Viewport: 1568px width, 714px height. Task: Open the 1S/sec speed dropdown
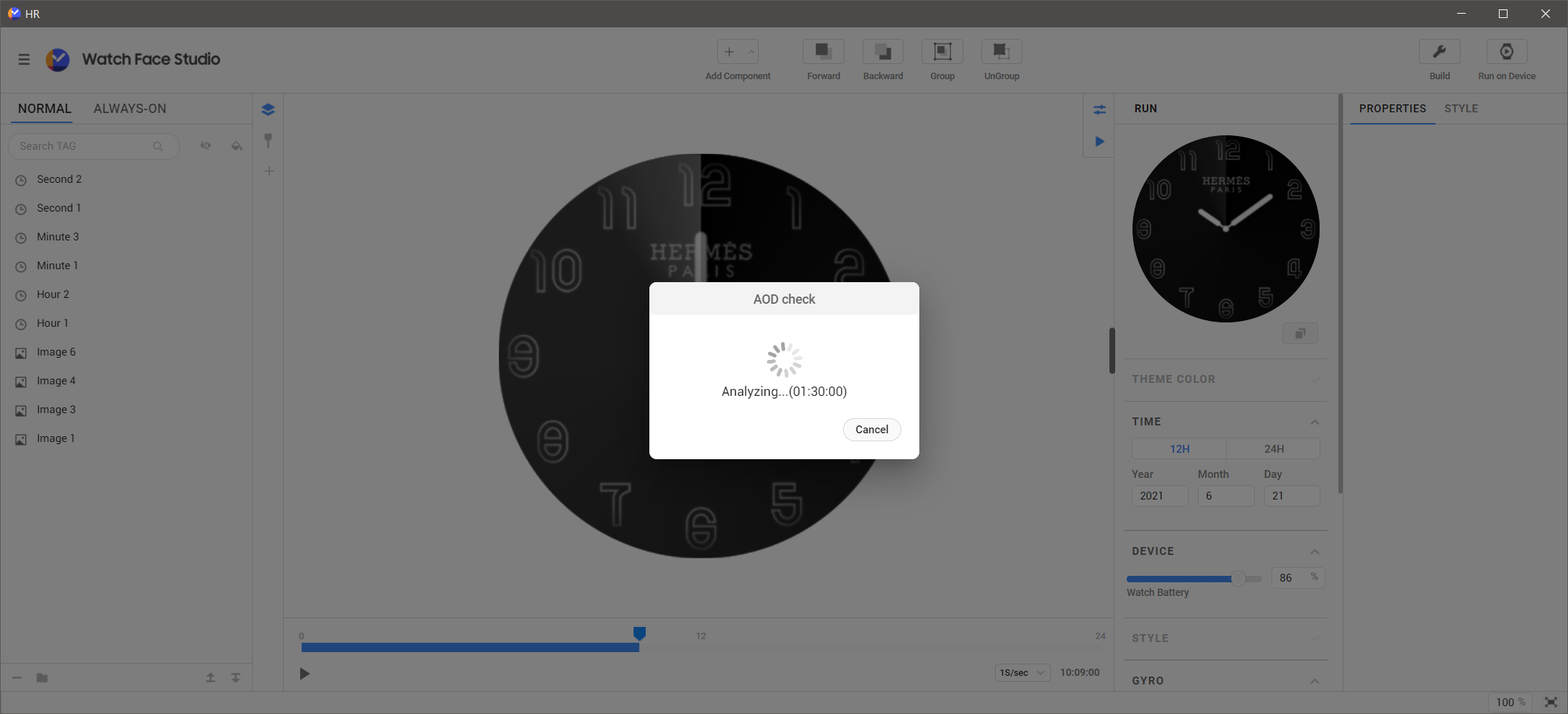1022,672
